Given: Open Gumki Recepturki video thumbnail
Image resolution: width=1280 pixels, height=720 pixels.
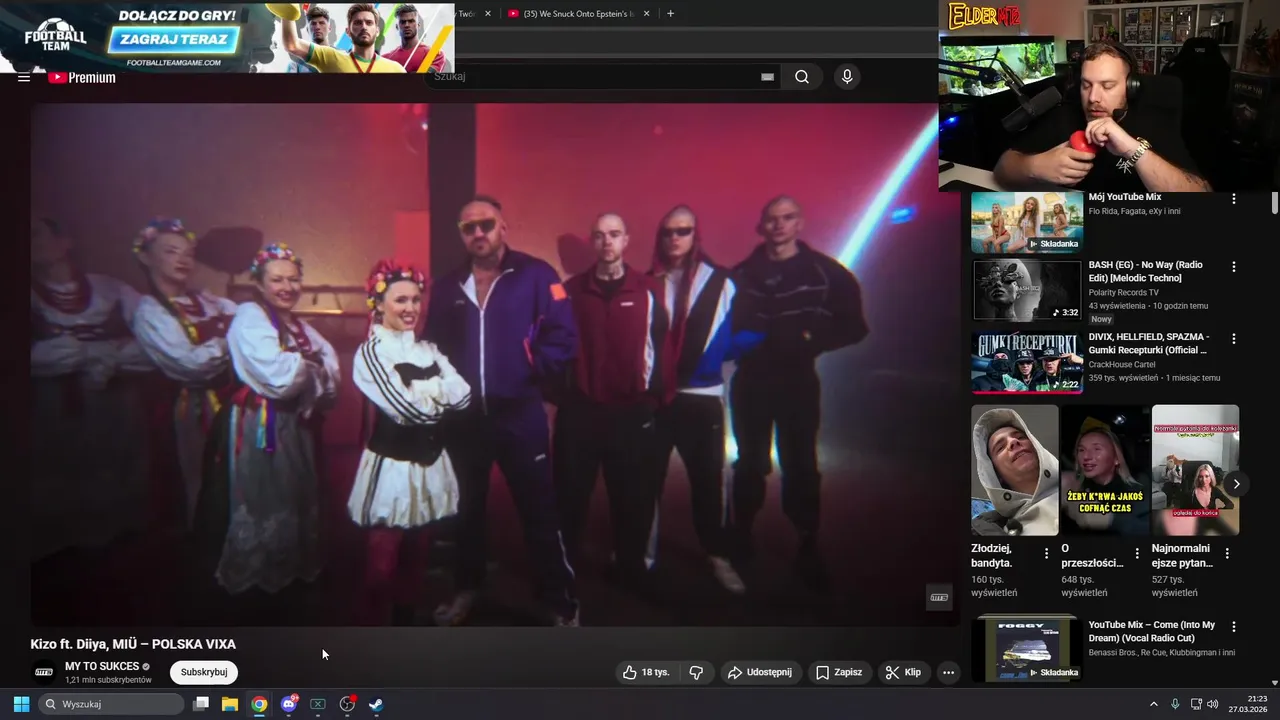Looking at the screenshot, I should click(1027, 362).
